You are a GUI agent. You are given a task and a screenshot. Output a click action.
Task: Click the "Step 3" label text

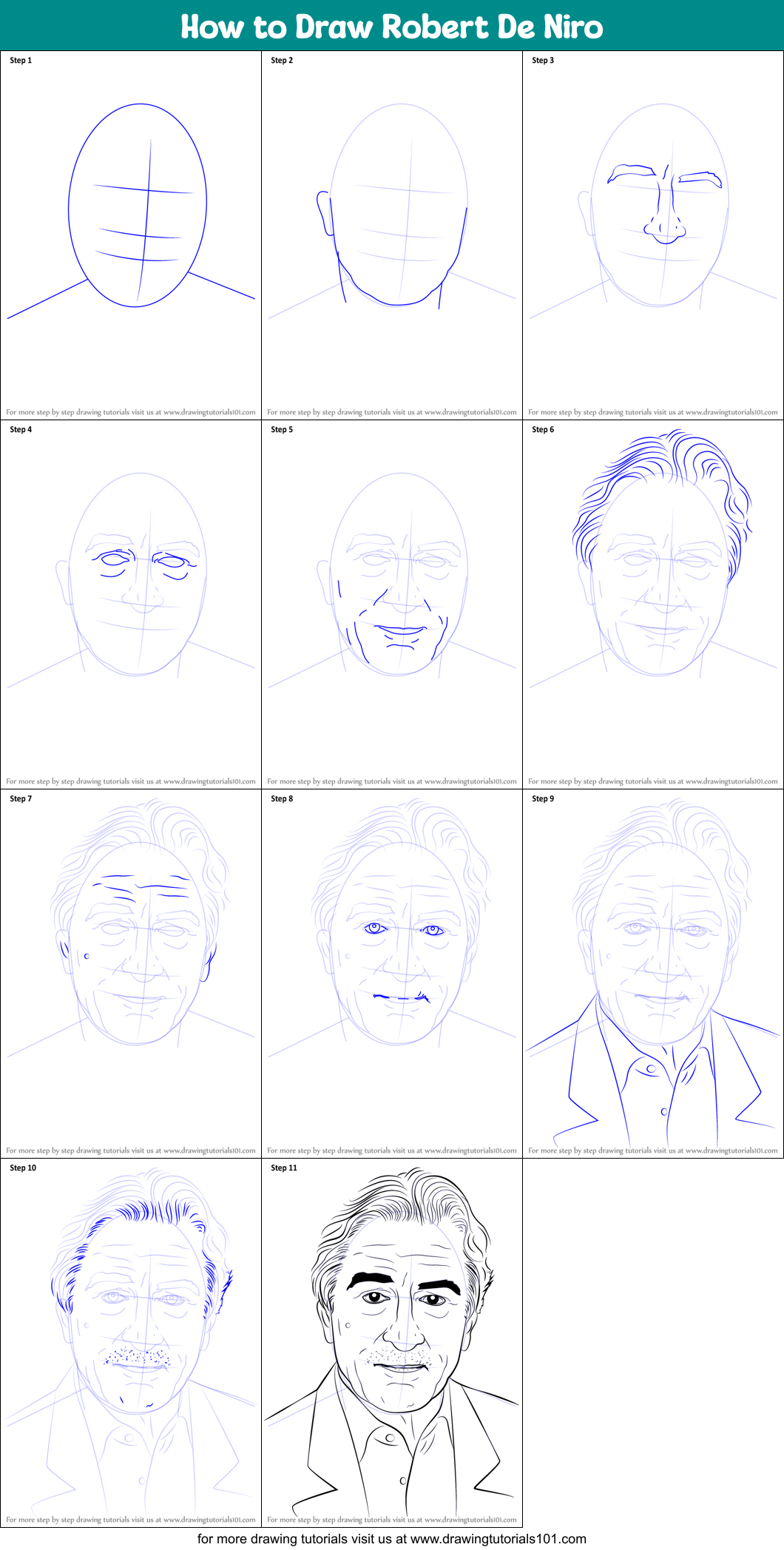point(543,61)
